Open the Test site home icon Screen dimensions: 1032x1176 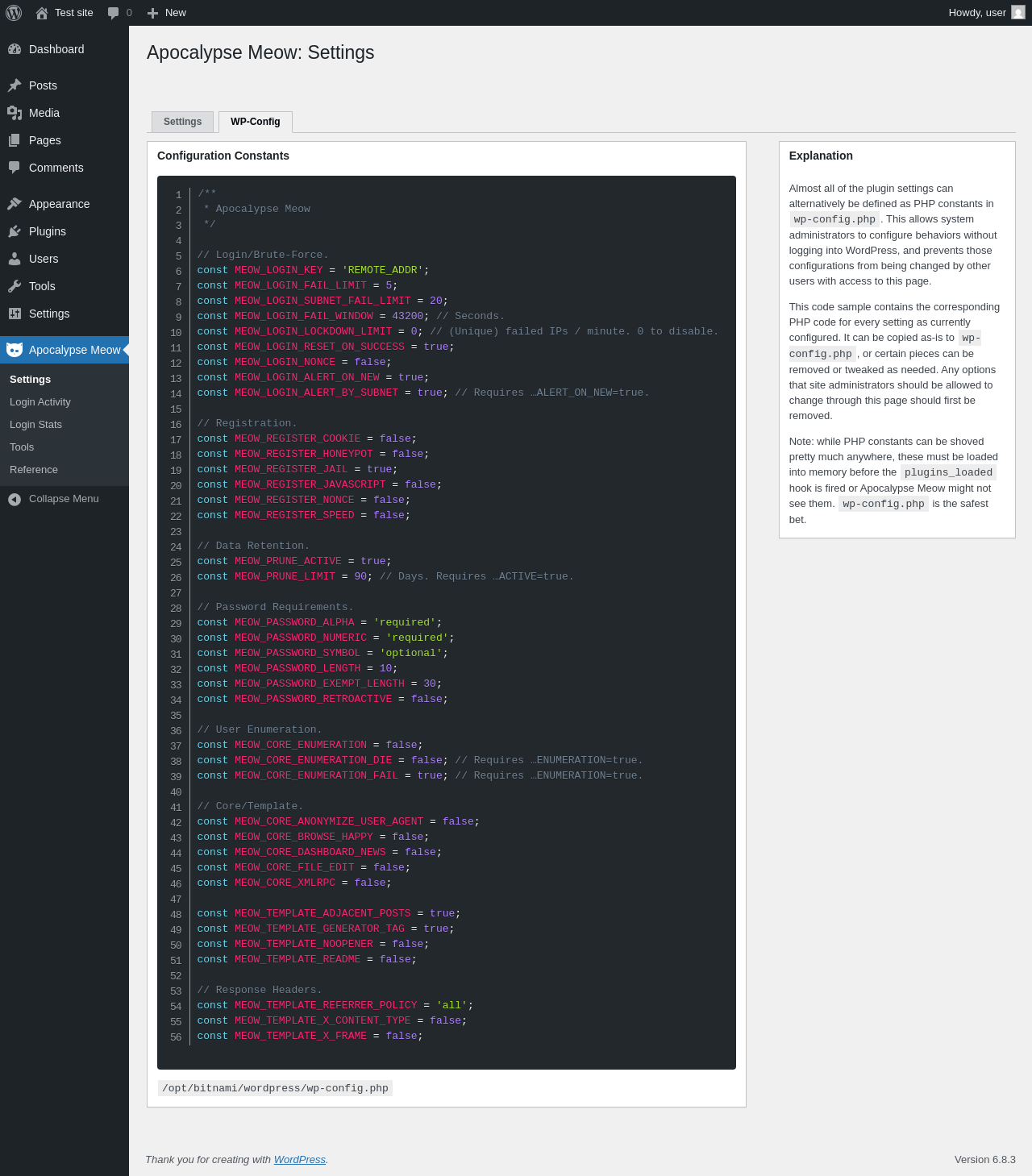pos(42,13)
